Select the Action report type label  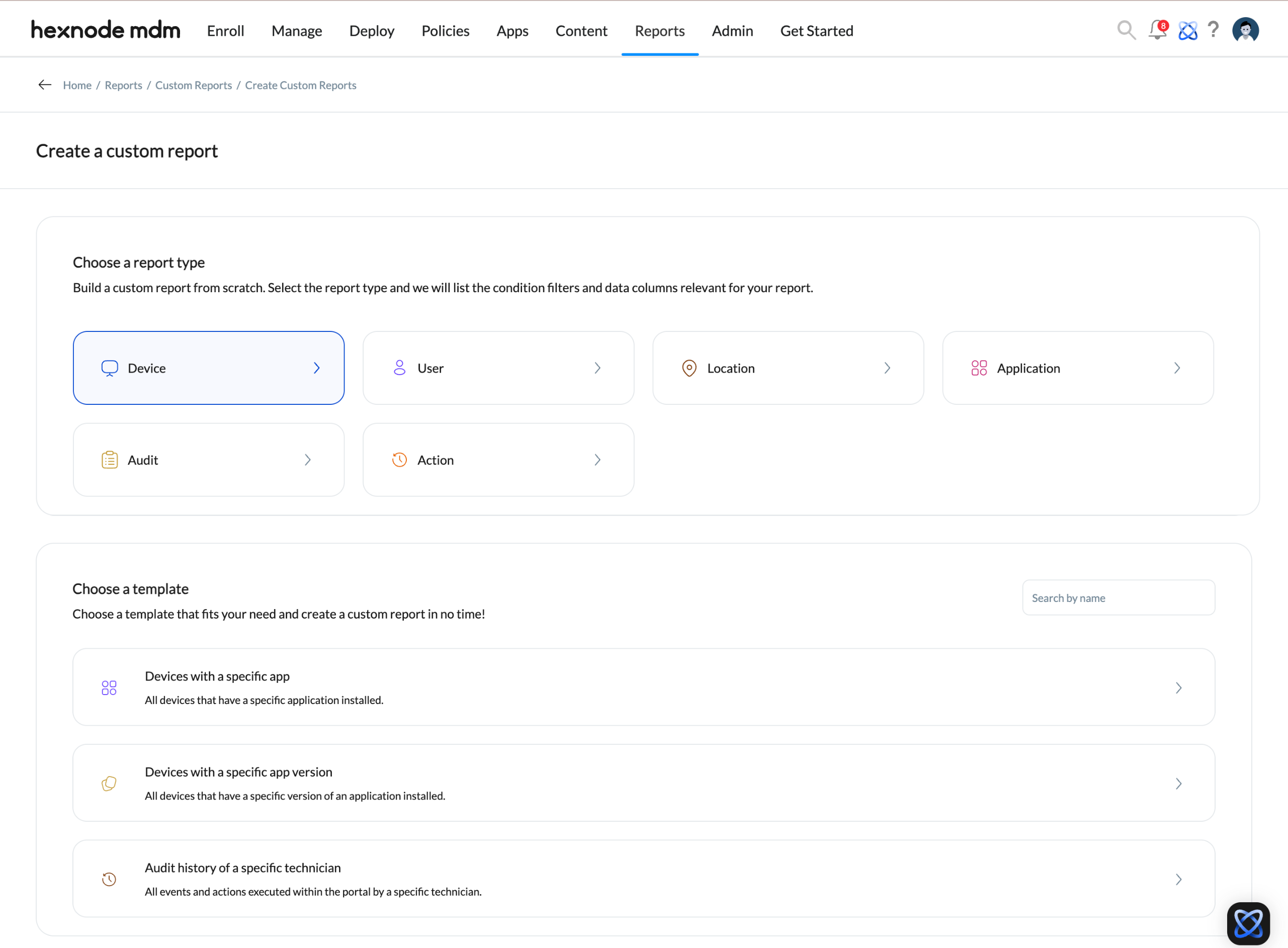(436, 460)
